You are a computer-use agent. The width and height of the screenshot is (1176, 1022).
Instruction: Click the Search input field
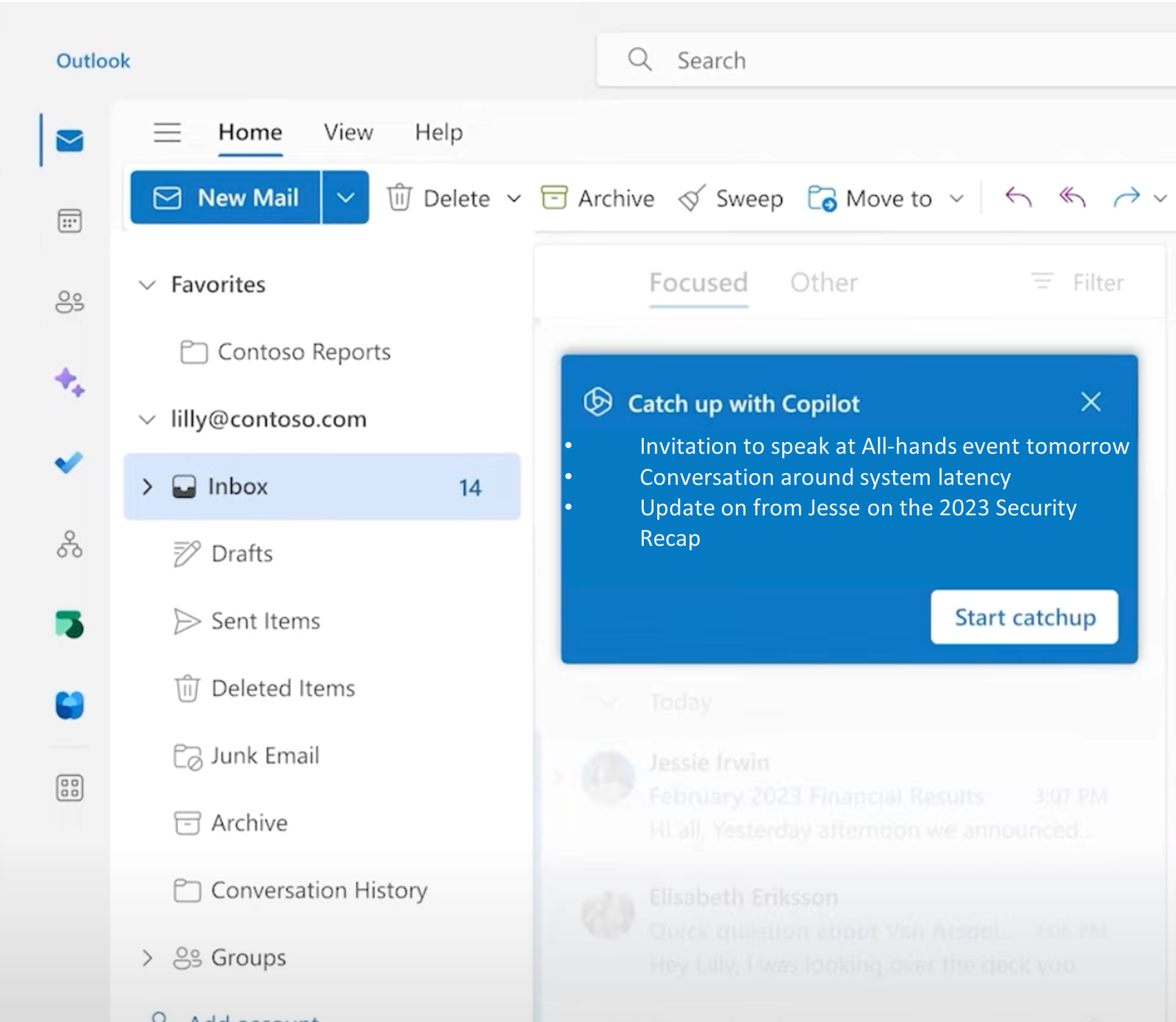point(884,60)
